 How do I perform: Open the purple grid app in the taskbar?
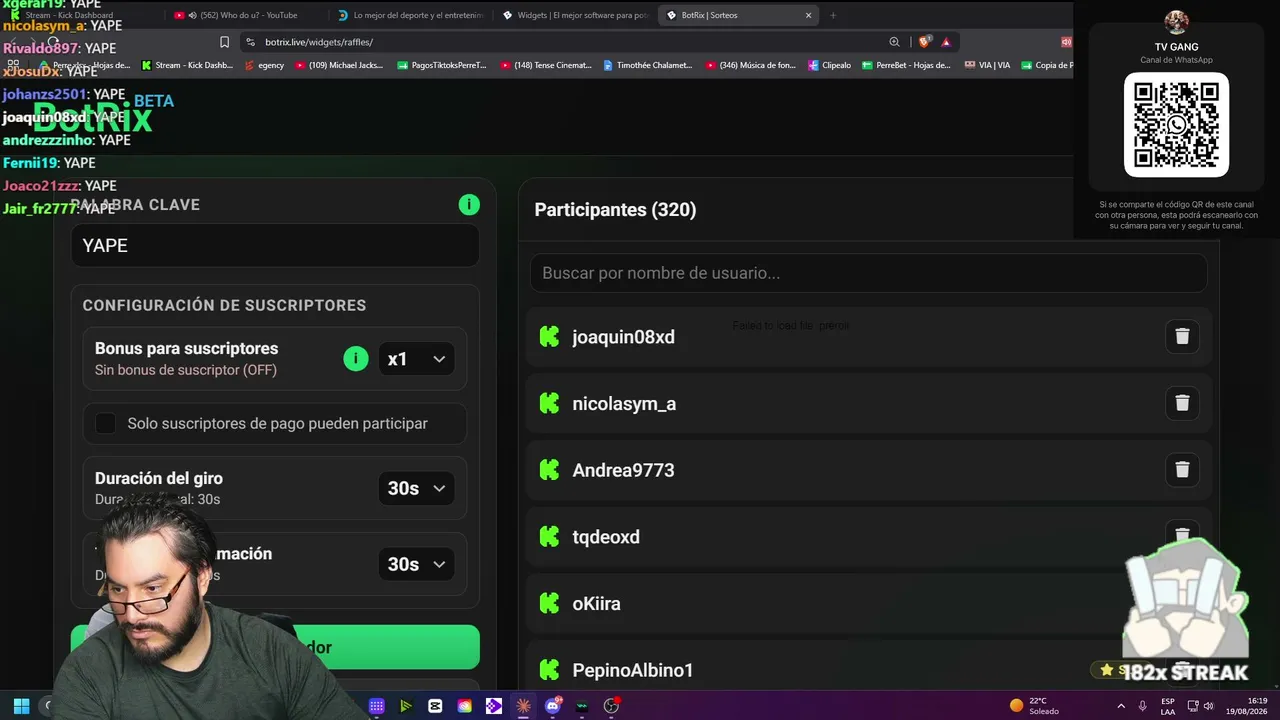point(377,706)
